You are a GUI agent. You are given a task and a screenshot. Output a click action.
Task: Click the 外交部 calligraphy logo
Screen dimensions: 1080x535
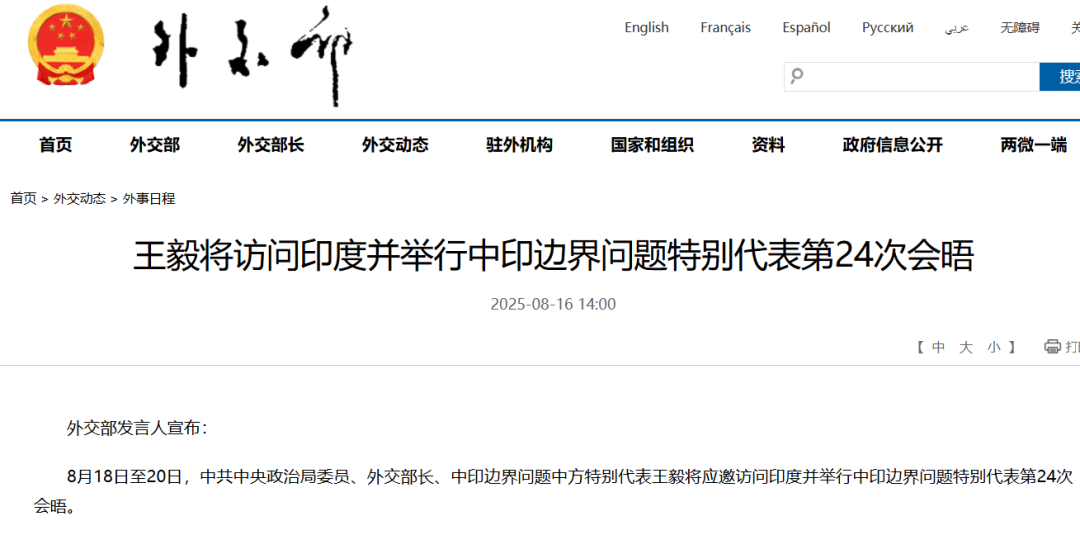pyautogui.click(x=253, y=55)
